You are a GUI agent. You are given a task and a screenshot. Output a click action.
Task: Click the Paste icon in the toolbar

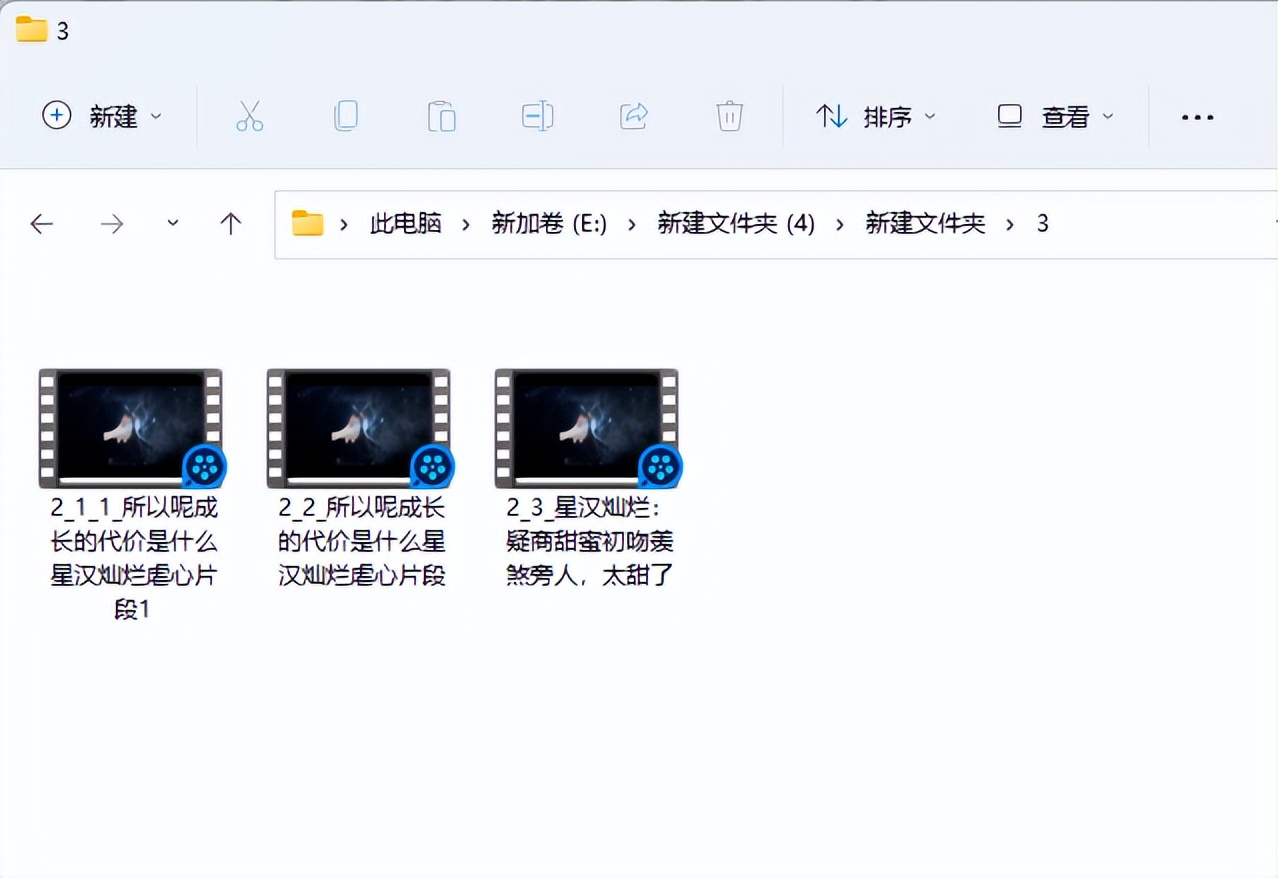441,116
